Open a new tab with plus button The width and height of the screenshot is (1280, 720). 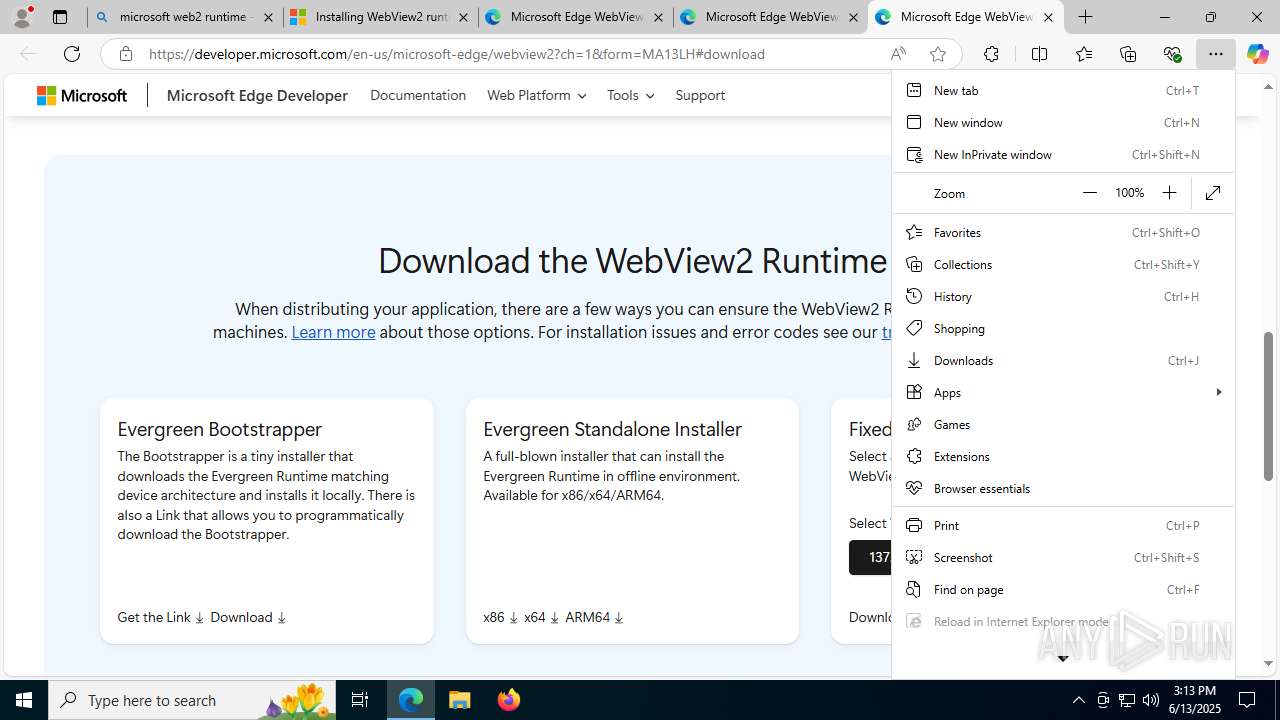point(1085,17)
